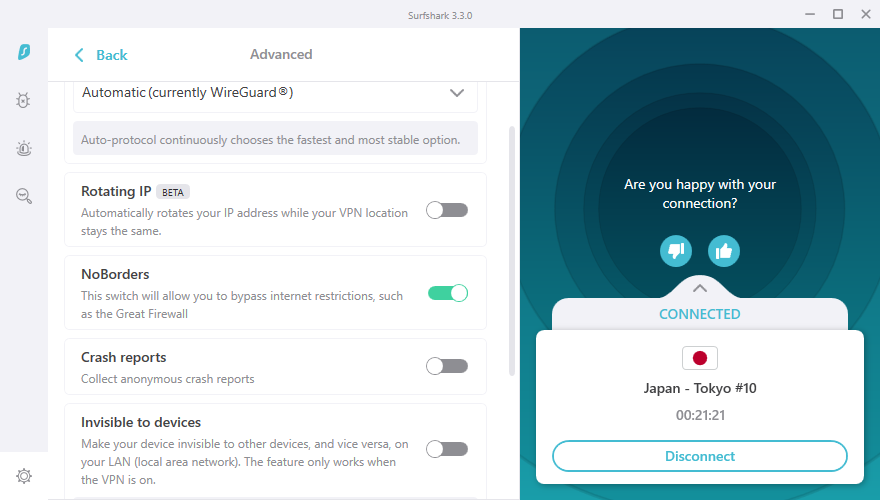Screen dimensions: 880x500
Task: Click the NoBorders heading
Action: (115, 274)
